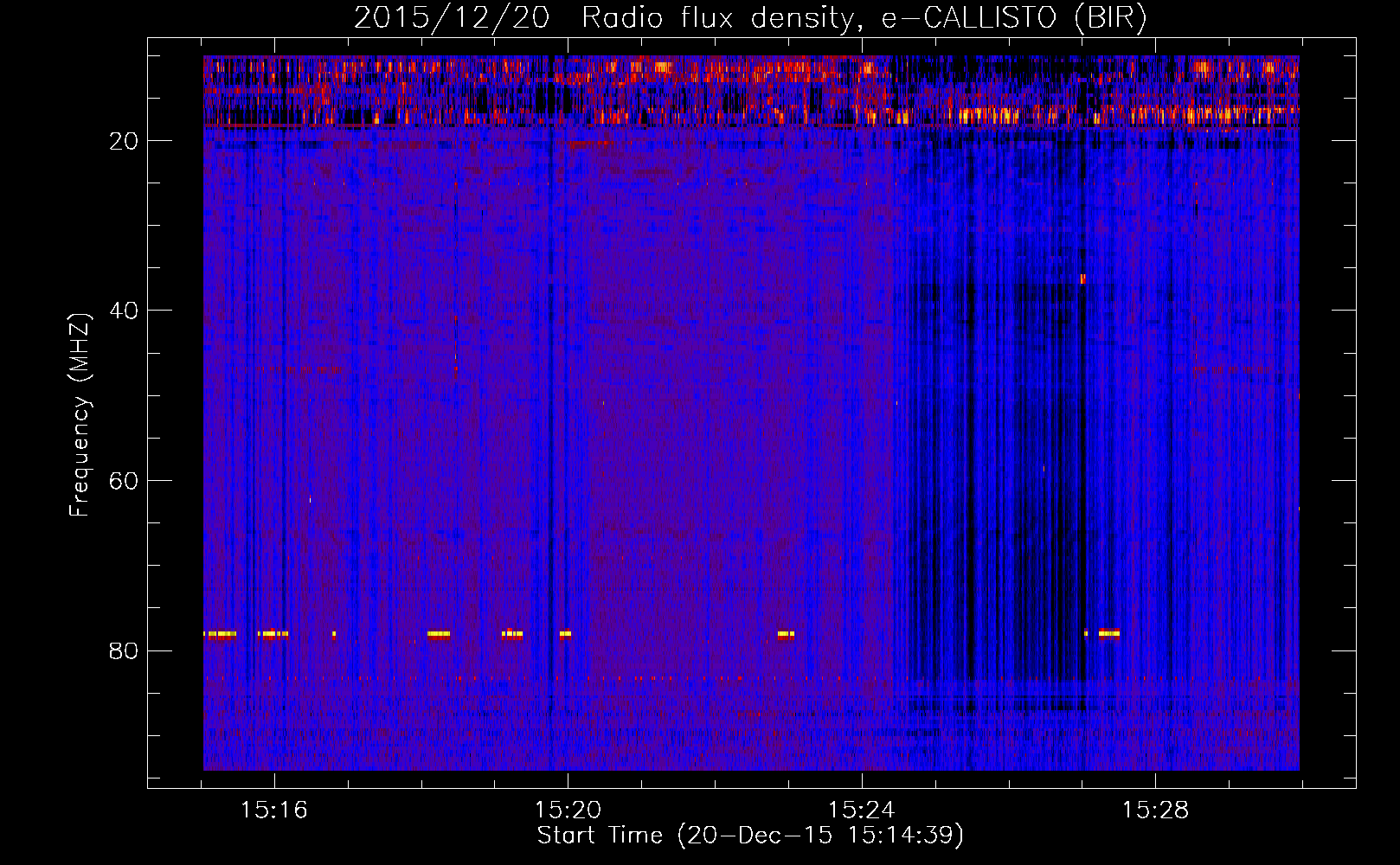The width and height of the screenshot is (1400, 865).
Task: Click the 80 MHz frequency tick label
Action: (x=124, y=650)
